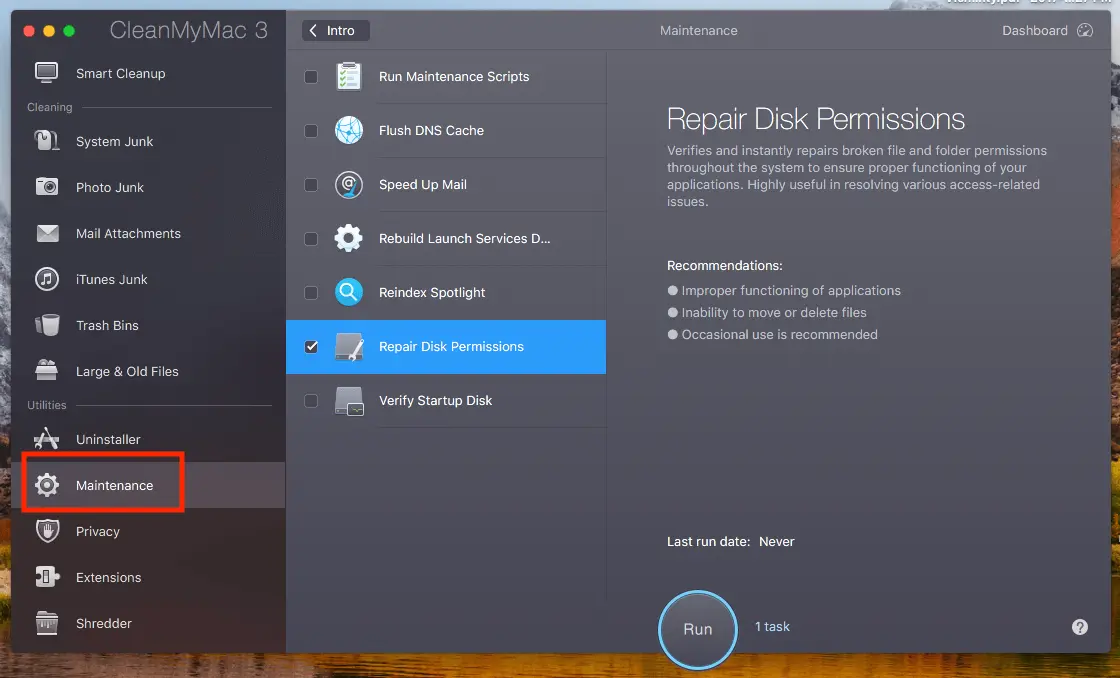1120x678 pixels.
Task: Open the Privacy hand shield icon
Action: pos(47,531)
